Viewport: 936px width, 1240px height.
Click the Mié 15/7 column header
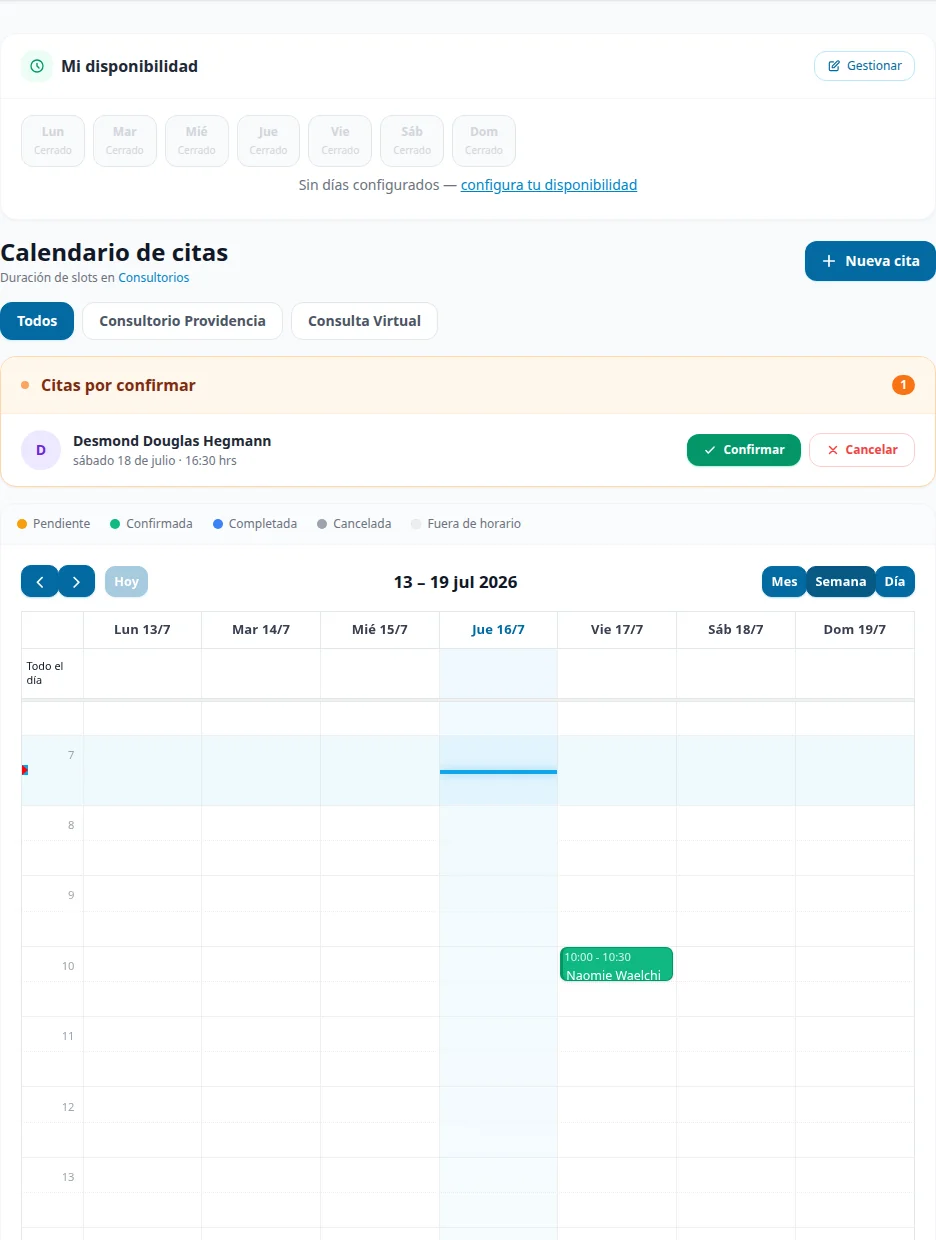coord(380,630)
